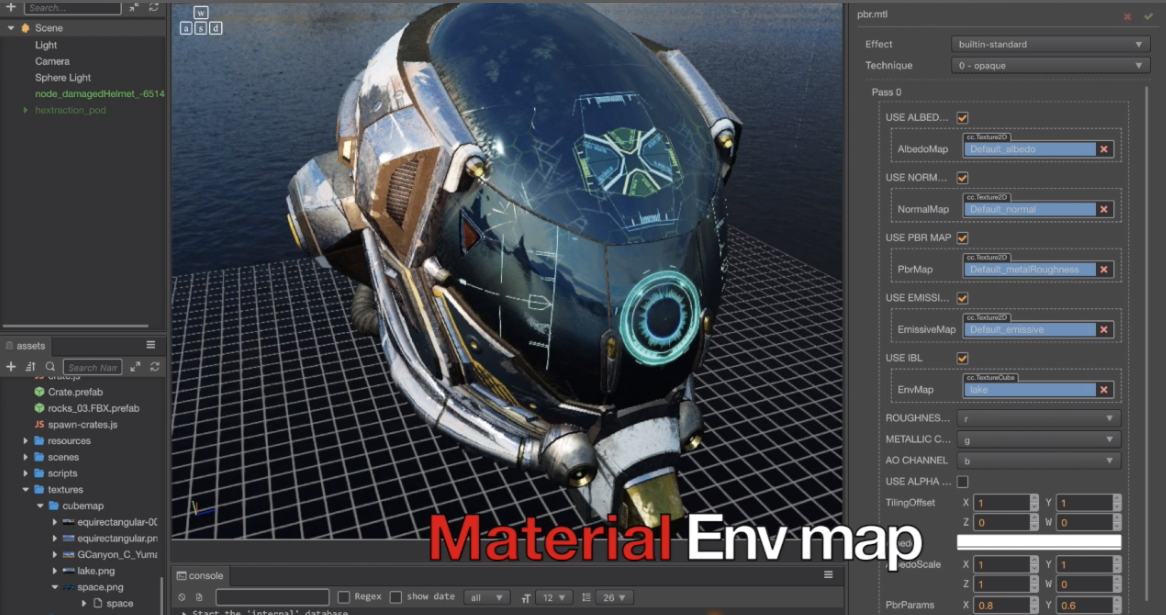Click the assets search magnifier icon
The width and height of the screenshot is (1166, 615).
click(50, 367)
